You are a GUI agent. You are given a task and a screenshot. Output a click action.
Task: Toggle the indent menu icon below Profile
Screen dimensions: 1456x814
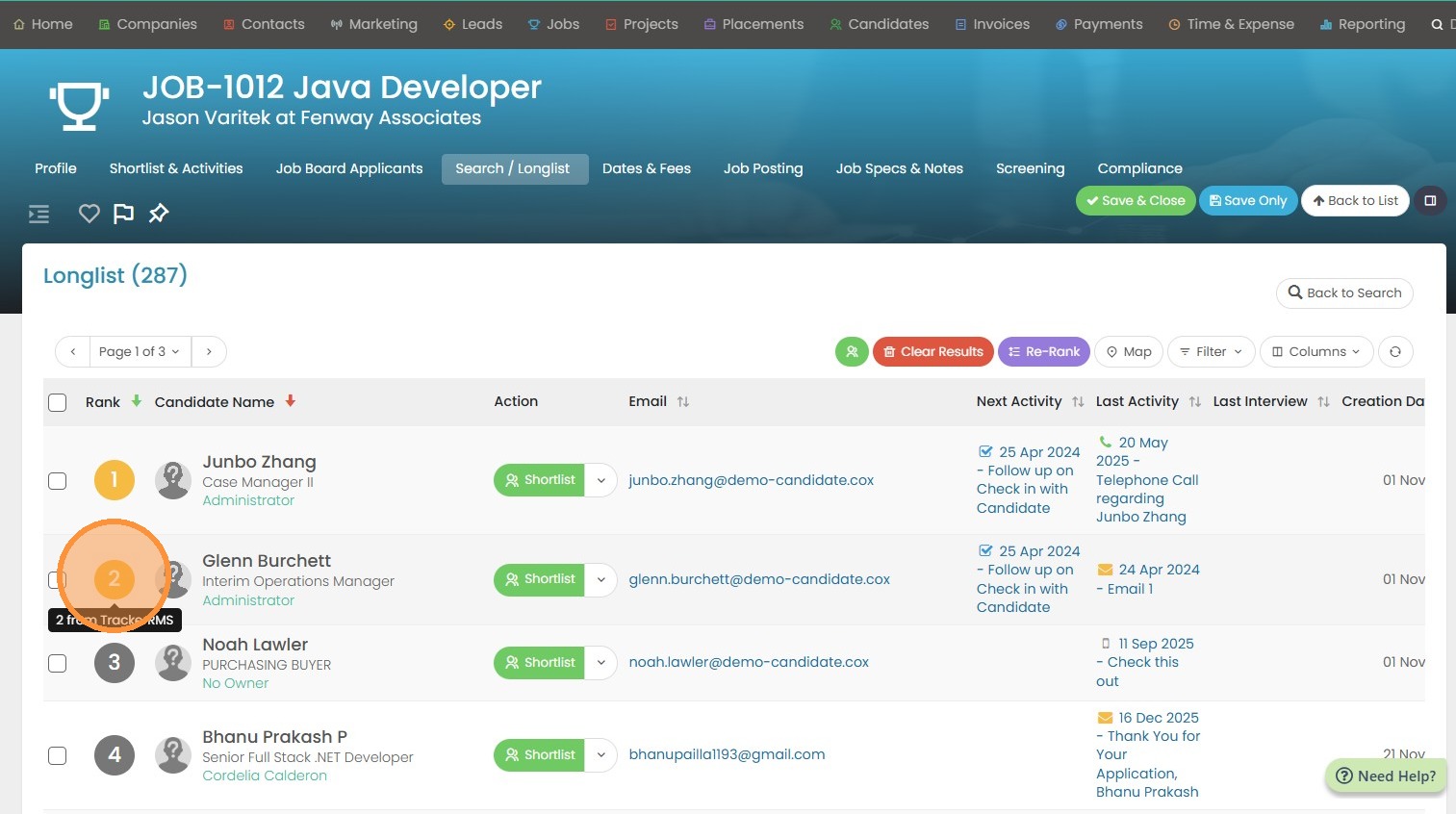tap(38, 214)
